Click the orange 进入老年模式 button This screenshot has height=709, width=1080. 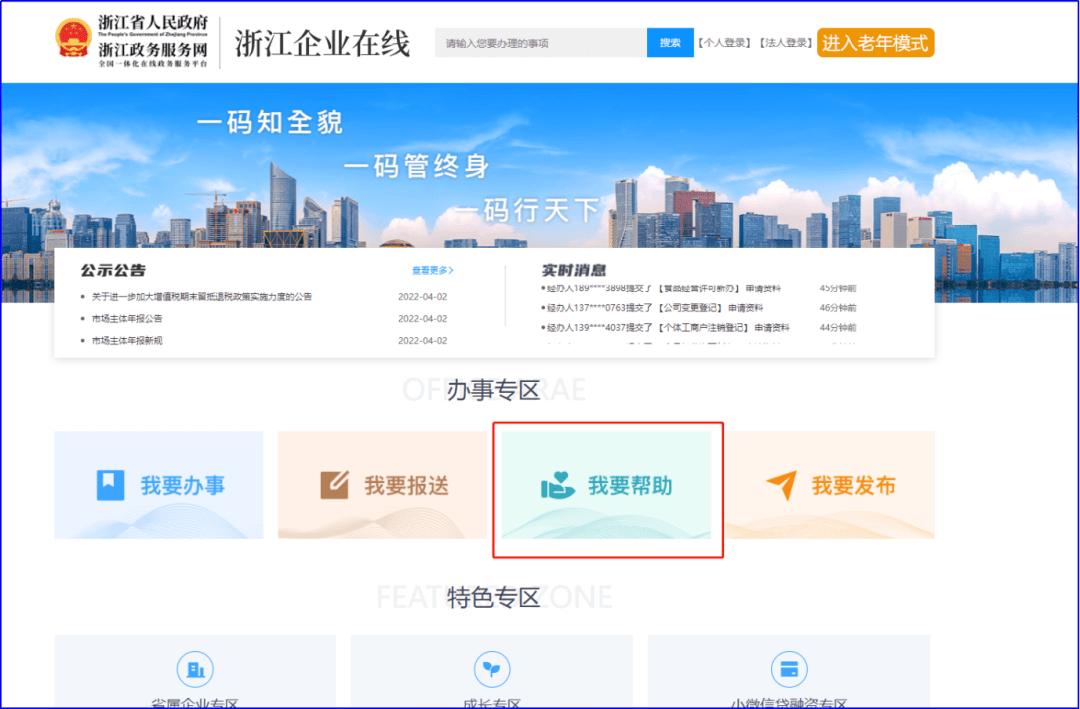[x=875, y=43]
